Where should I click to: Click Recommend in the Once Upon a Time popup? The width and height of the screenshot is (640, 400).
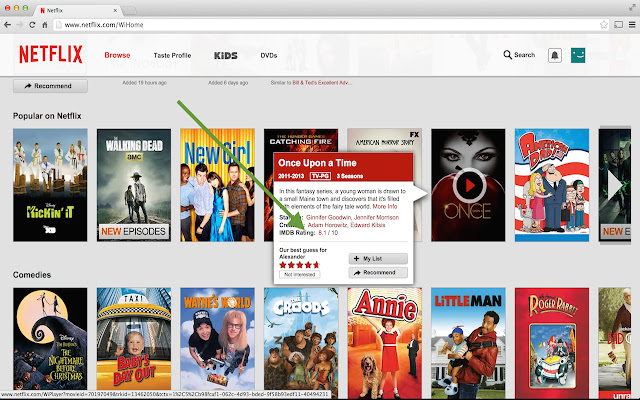pos(378,273)
